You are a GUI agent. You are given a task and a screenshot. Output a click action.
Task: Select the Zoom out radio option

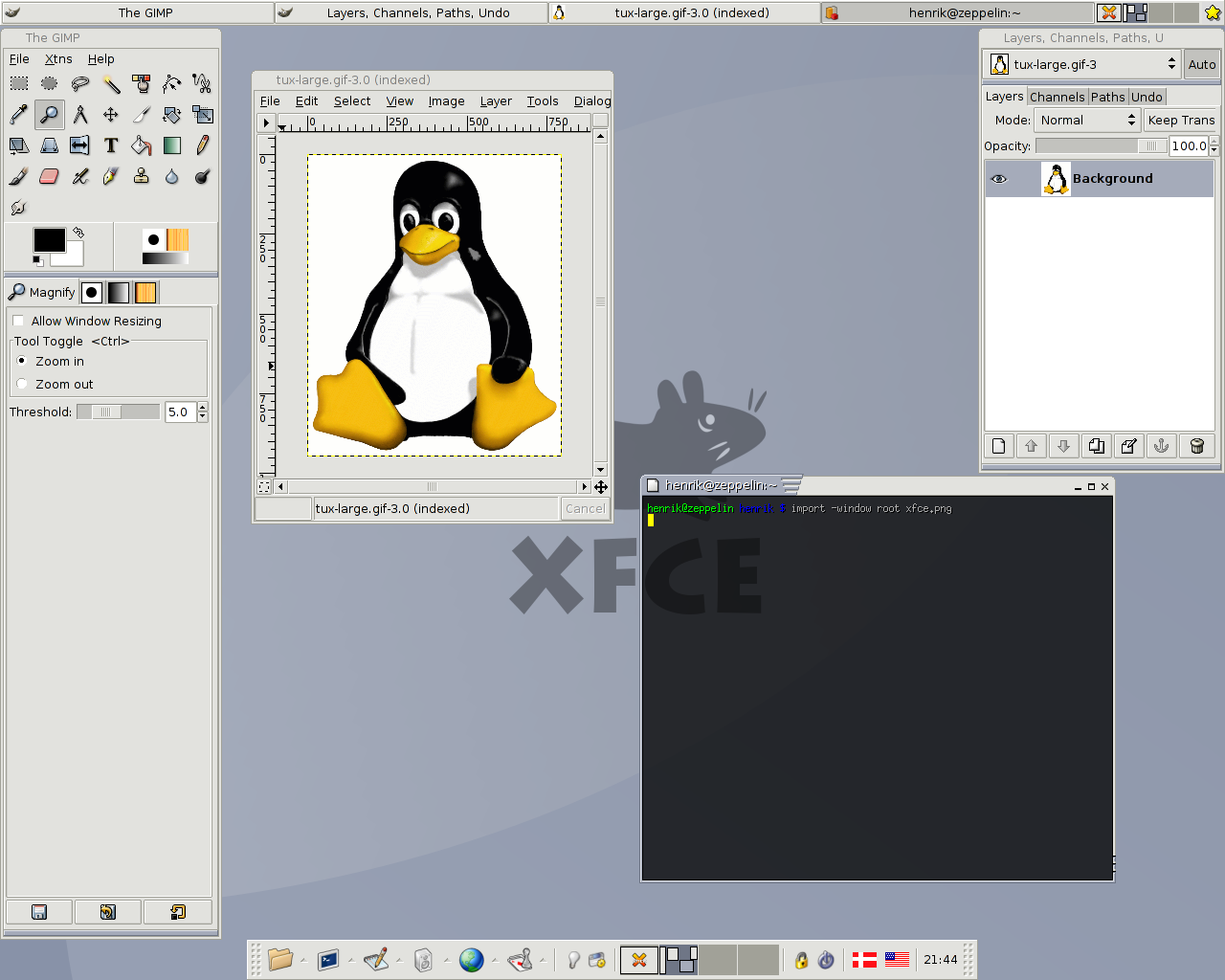(x=56, y=384)
